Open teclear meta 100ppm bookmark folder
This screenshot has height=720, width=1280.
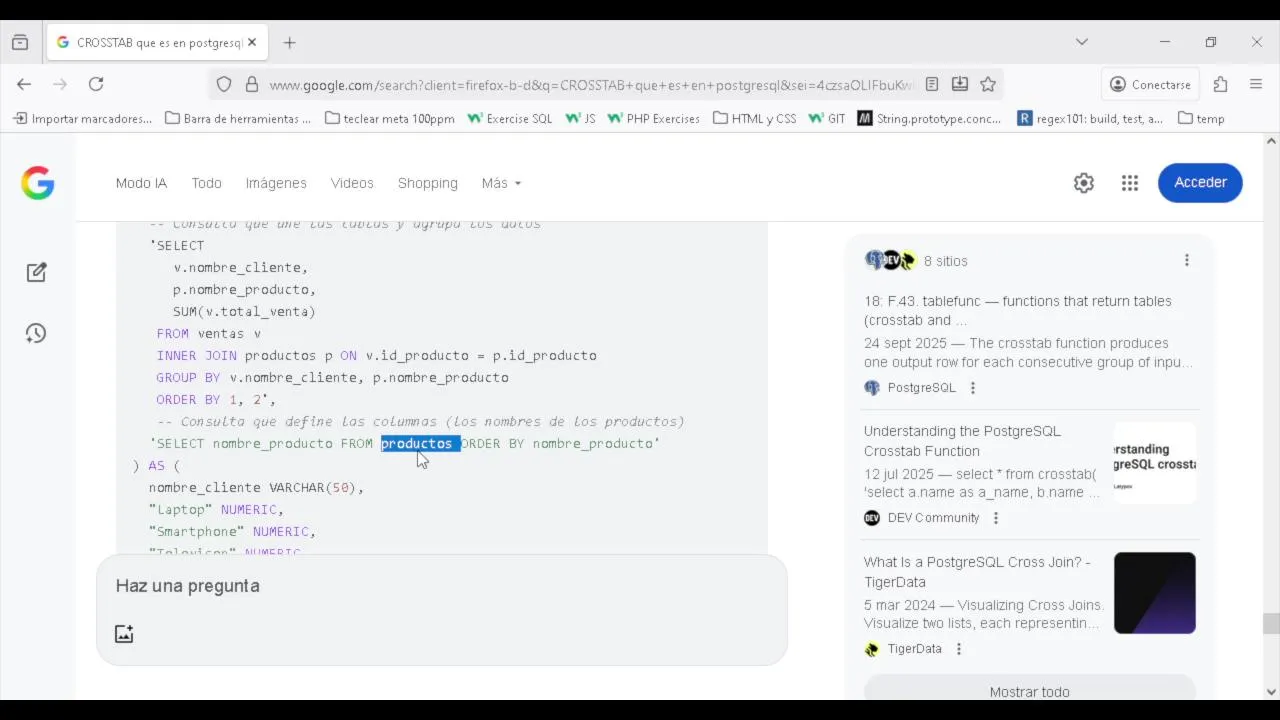tap(390, 118)
